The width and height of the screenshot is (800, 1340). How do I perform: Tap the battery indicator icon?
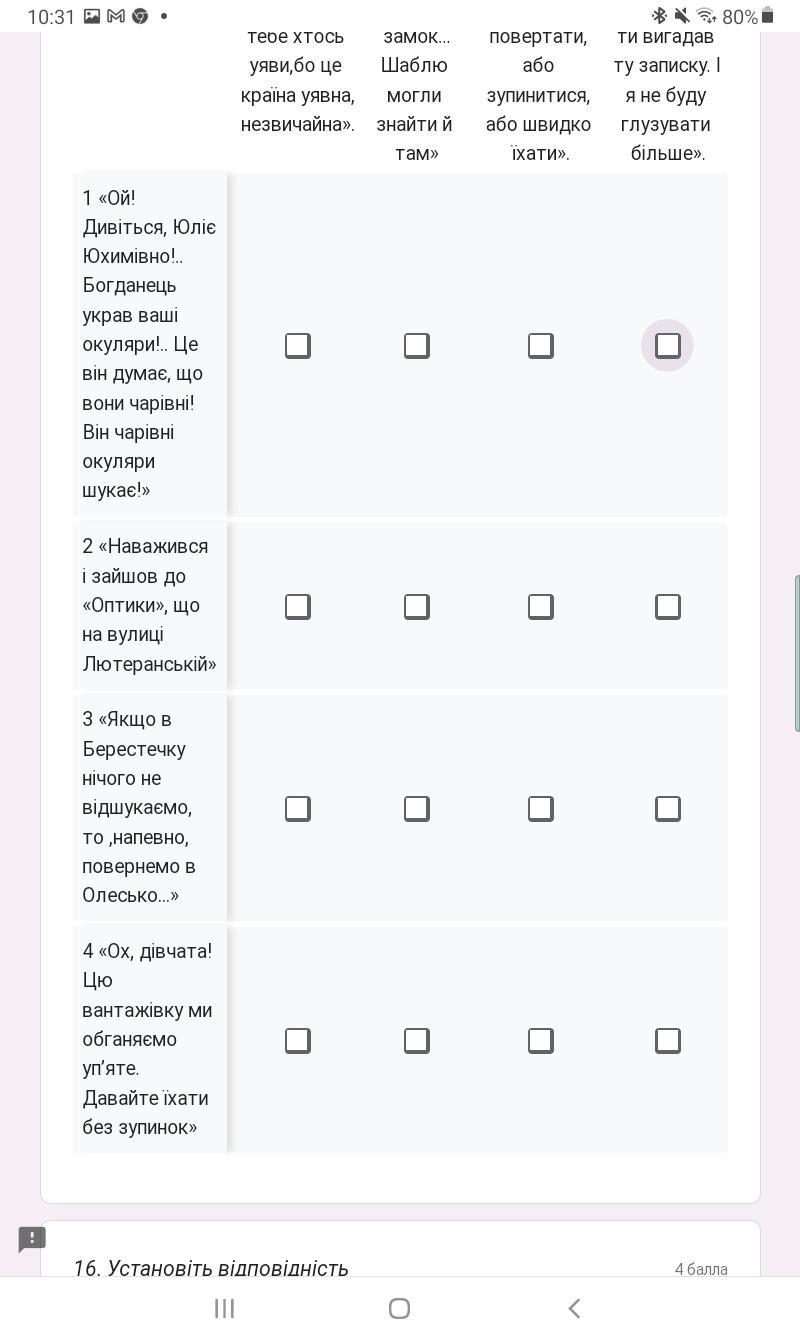pyautogui.click(x=768, y=16)
